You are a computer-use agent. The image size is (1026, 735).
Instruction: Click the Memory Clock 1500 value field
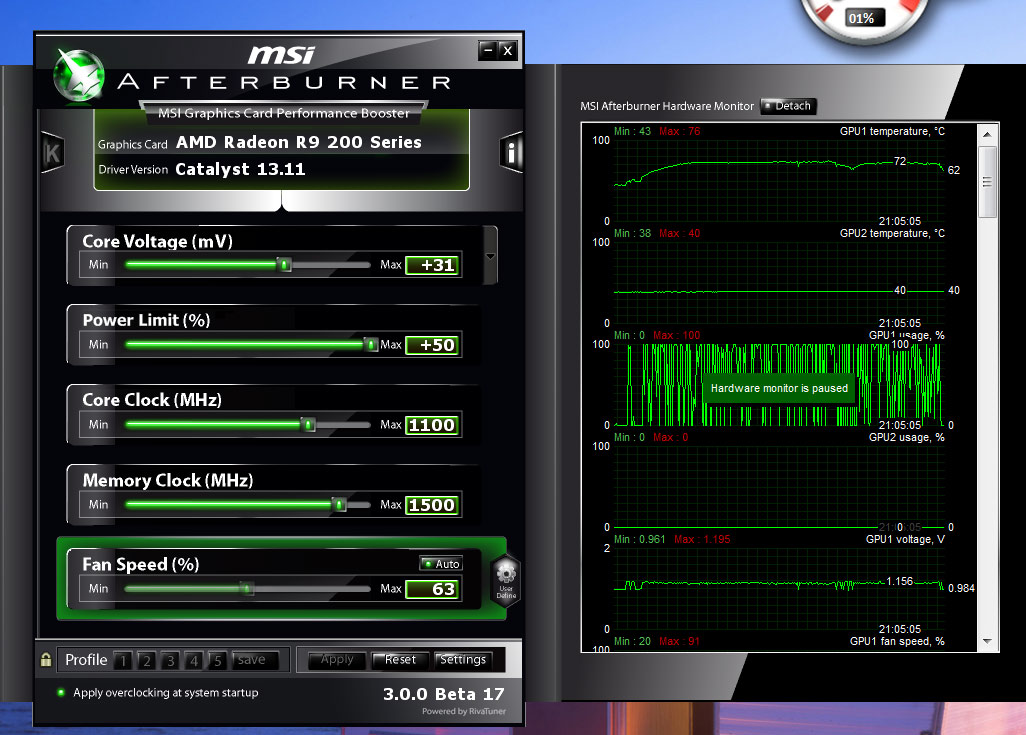pos(433,505)
